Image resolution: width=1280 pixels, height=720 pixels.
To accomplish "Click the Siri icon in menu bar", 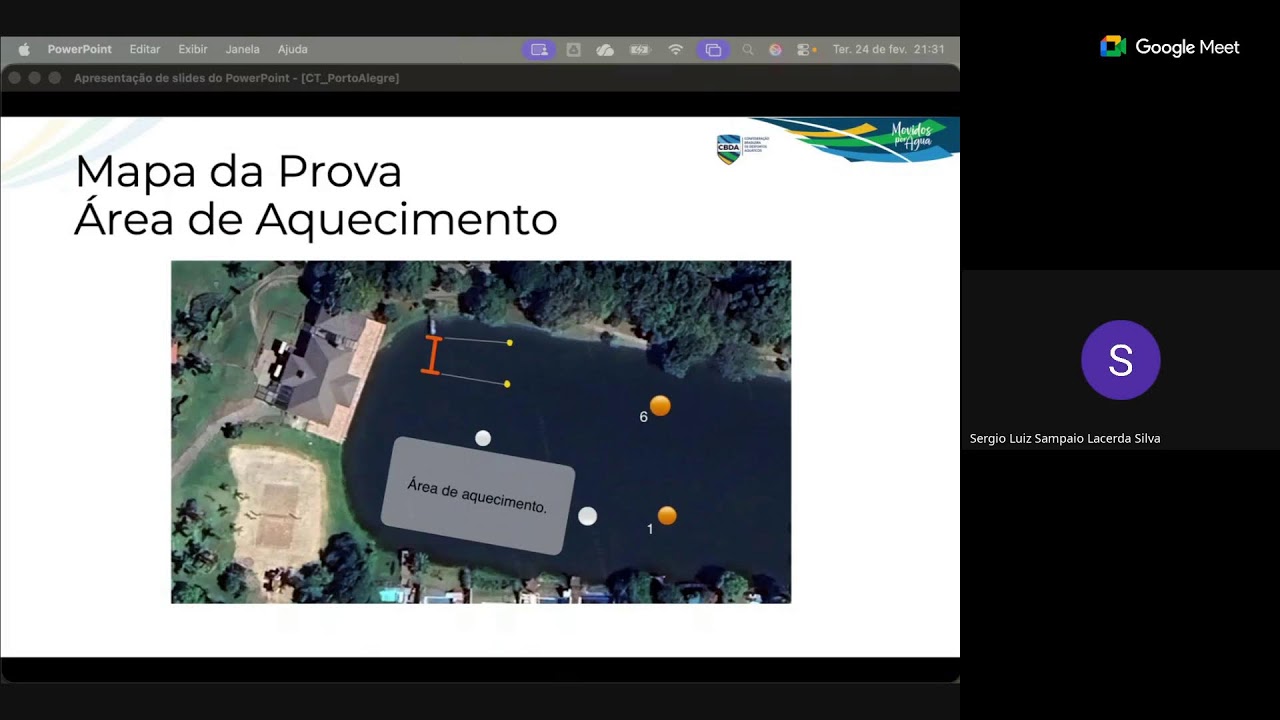I will [775, 49].
